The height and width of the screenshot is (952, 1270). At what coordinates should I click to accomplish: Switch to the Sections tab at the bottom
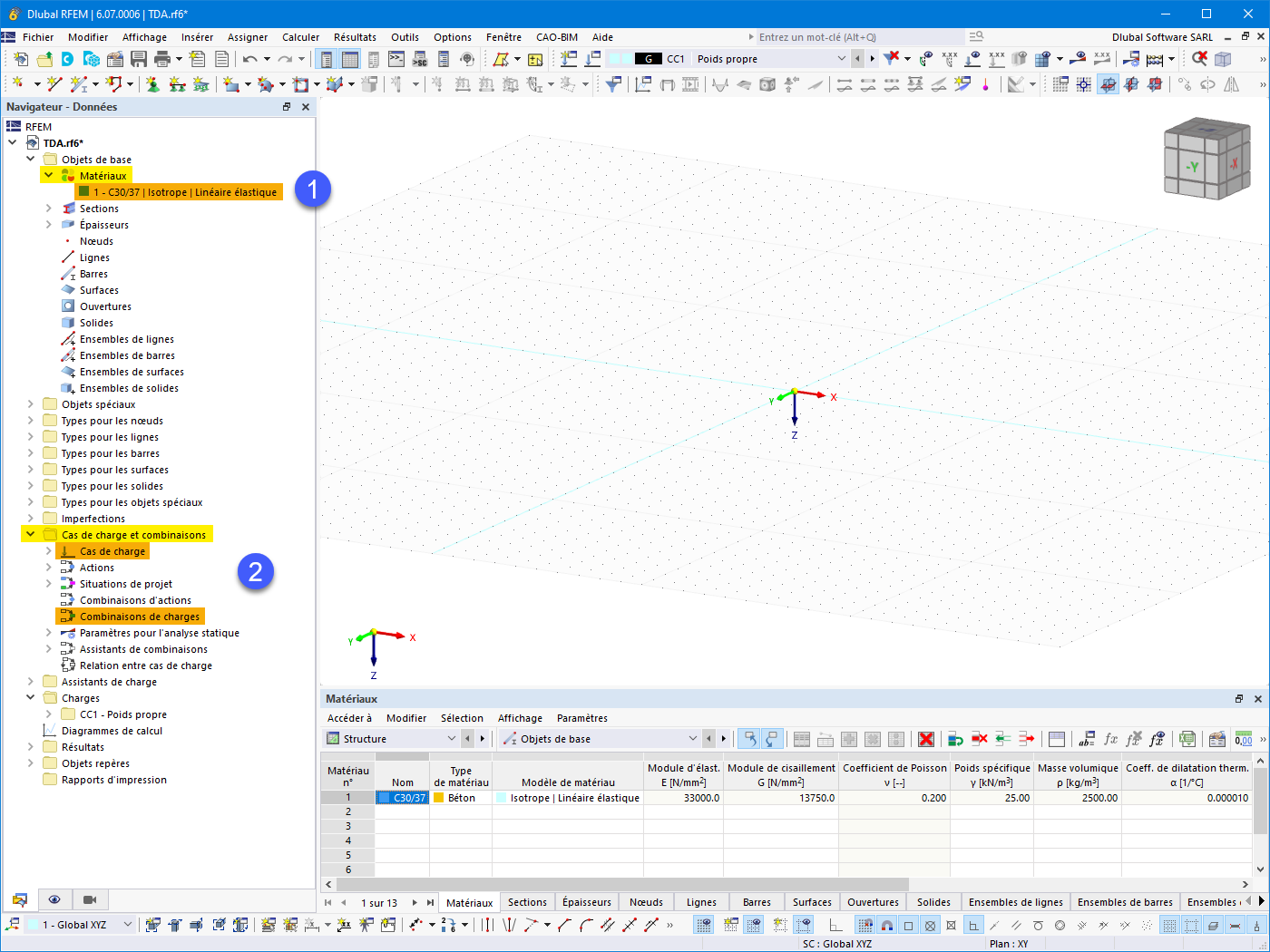[x=527, y=902]
